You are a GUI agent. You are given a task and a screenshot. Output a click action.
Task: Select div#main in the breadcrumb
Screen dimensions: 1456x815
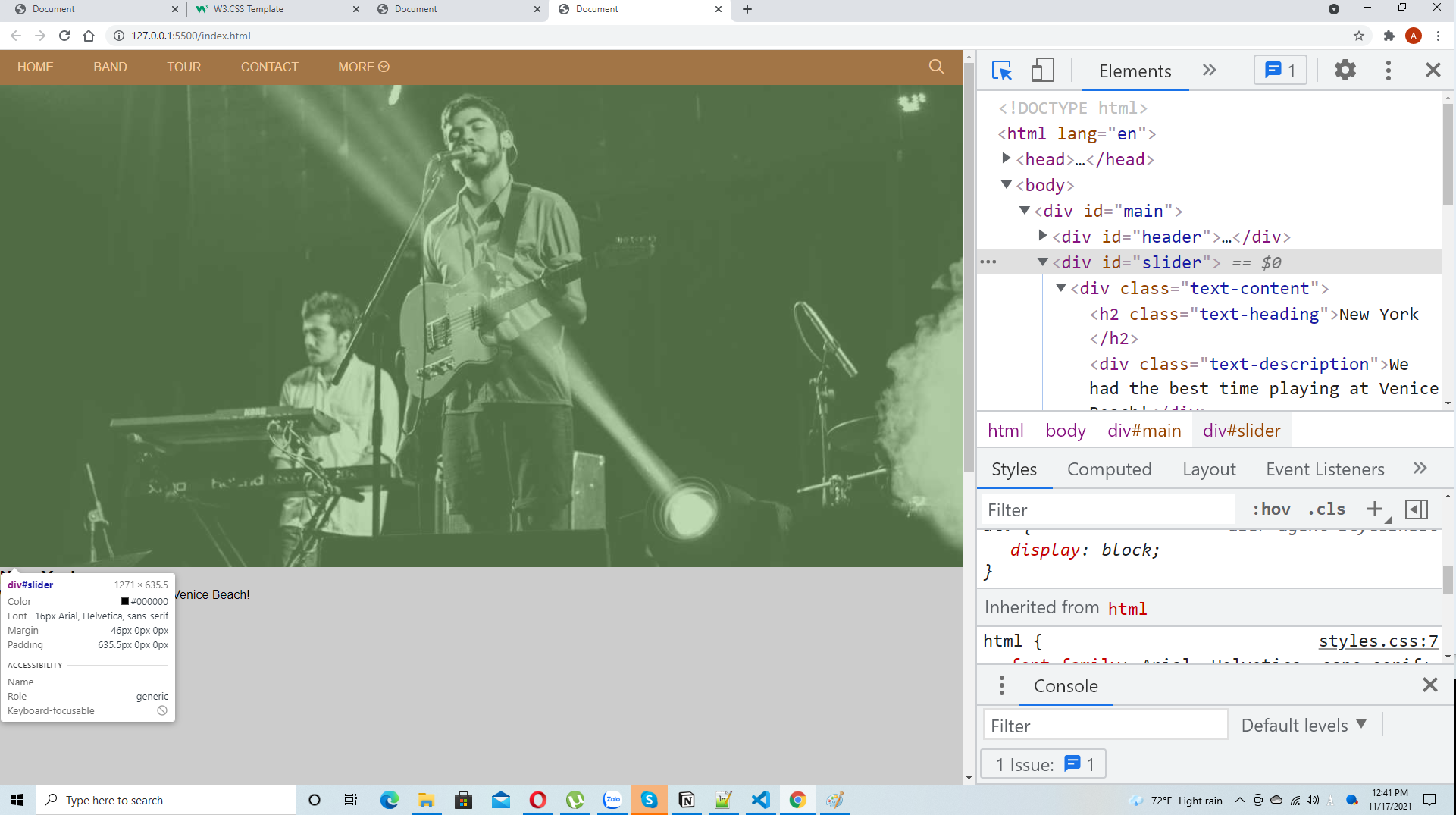(x=1144, y=431)
